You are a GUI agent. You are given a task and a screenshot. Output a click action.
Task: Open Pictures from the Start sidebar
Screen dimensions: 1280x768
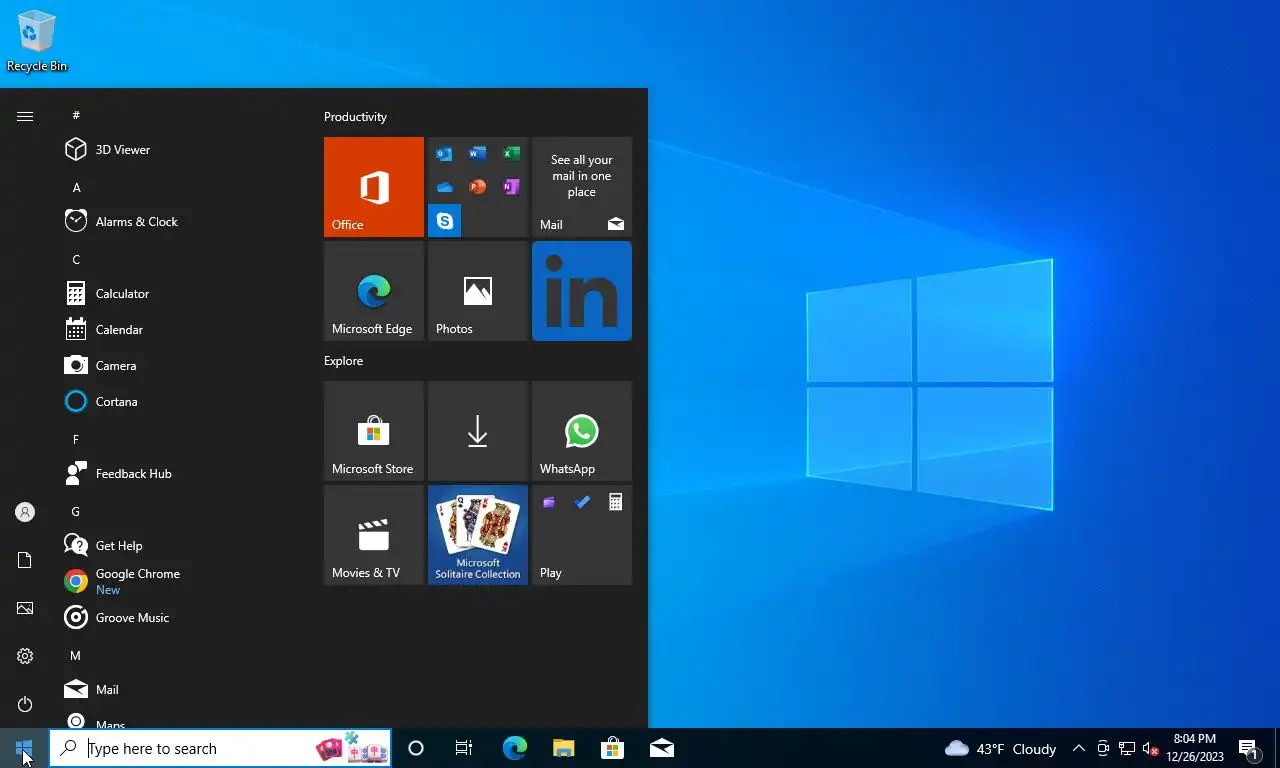point(25,608)
